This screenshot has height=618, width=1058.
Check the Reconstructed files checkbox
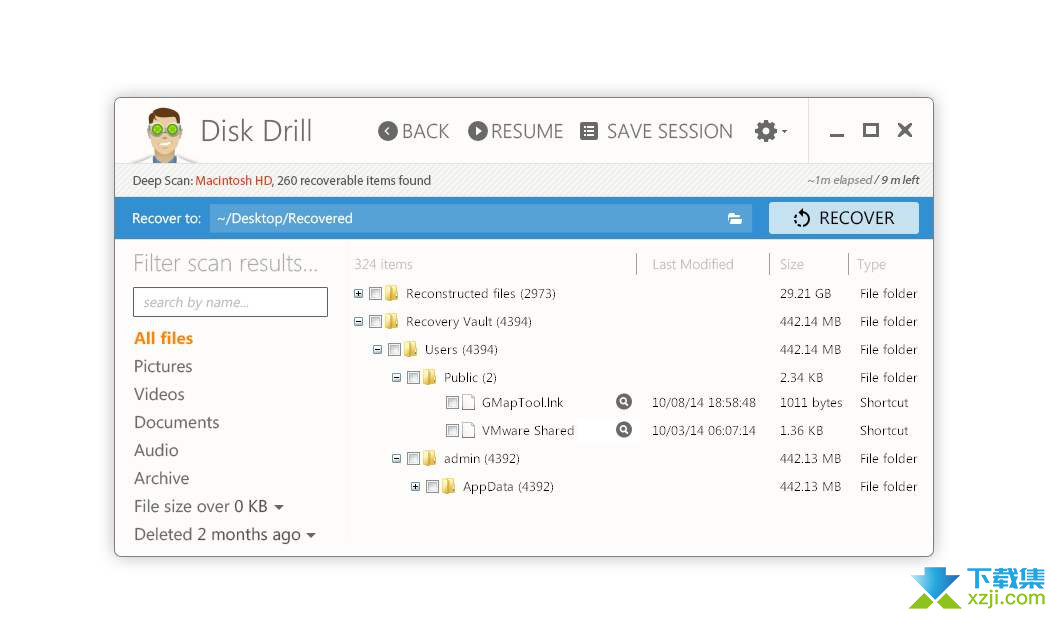click(x=376, y=293)
